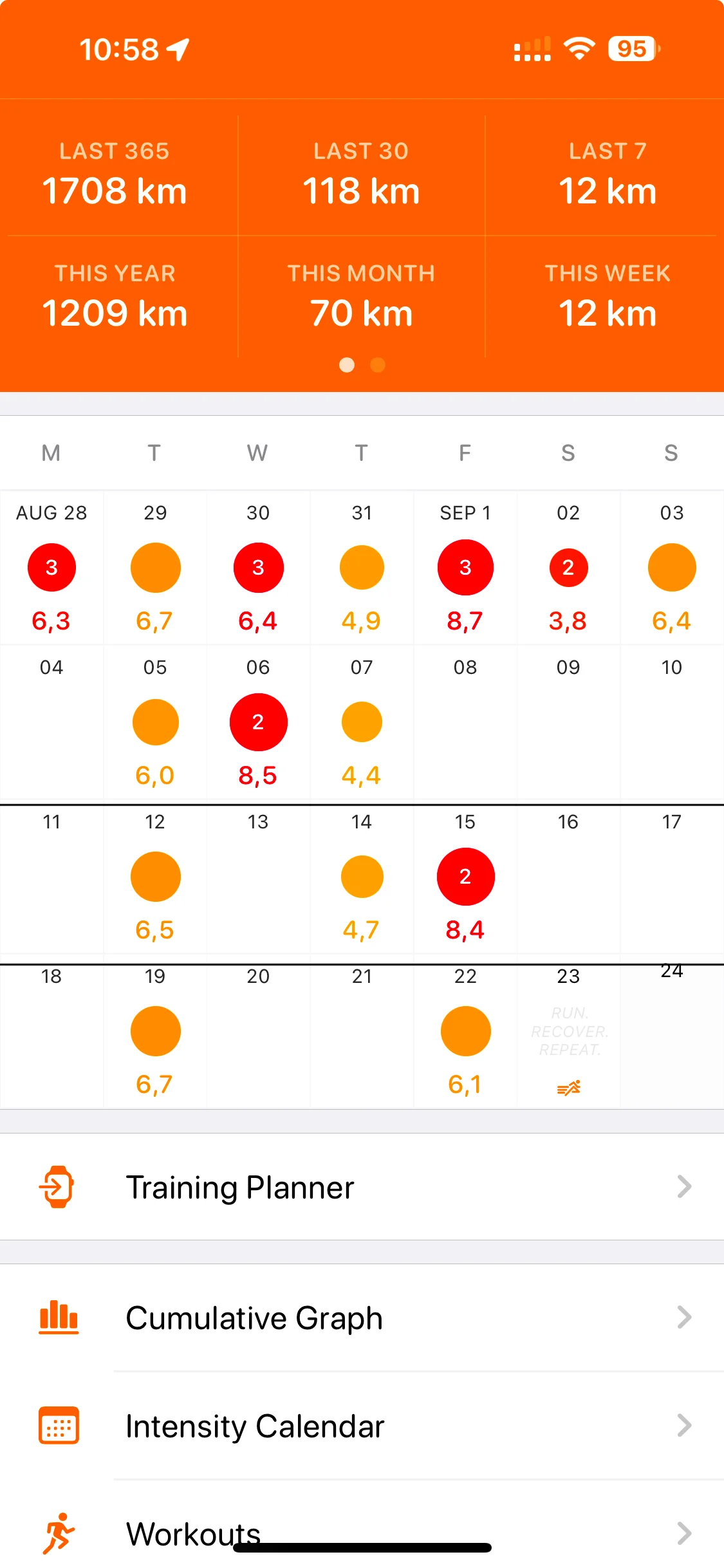Tap the Training Planner watch icon

point(58,1186)
